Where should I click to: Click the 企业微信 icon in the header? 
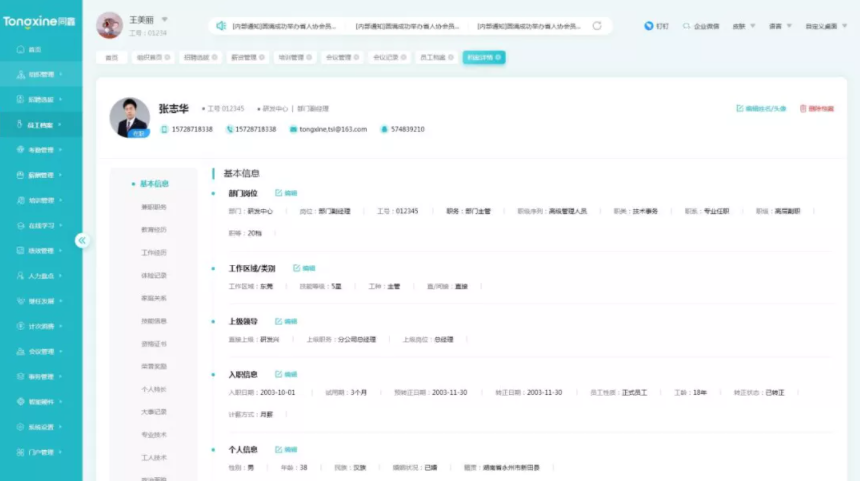687,26
